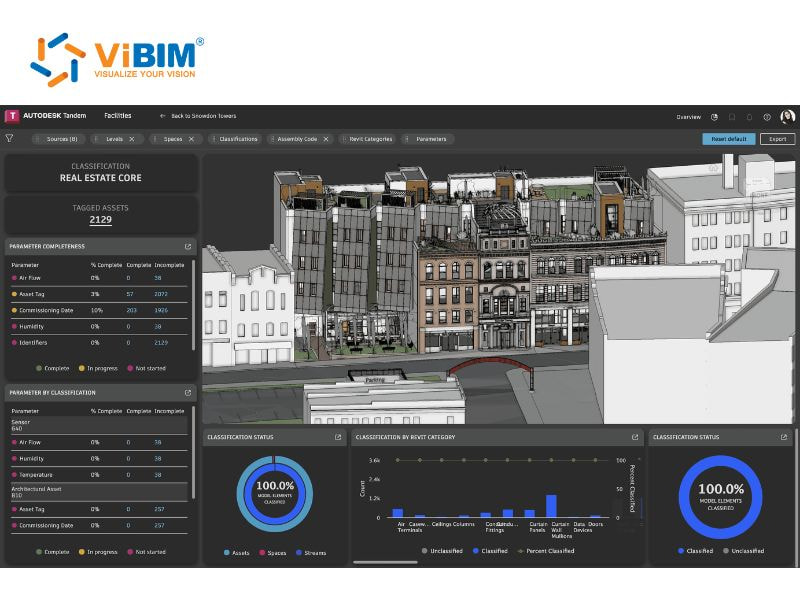Open the Overview dropdown at top right
Screen dimensions: 800x600
(690, 116)
